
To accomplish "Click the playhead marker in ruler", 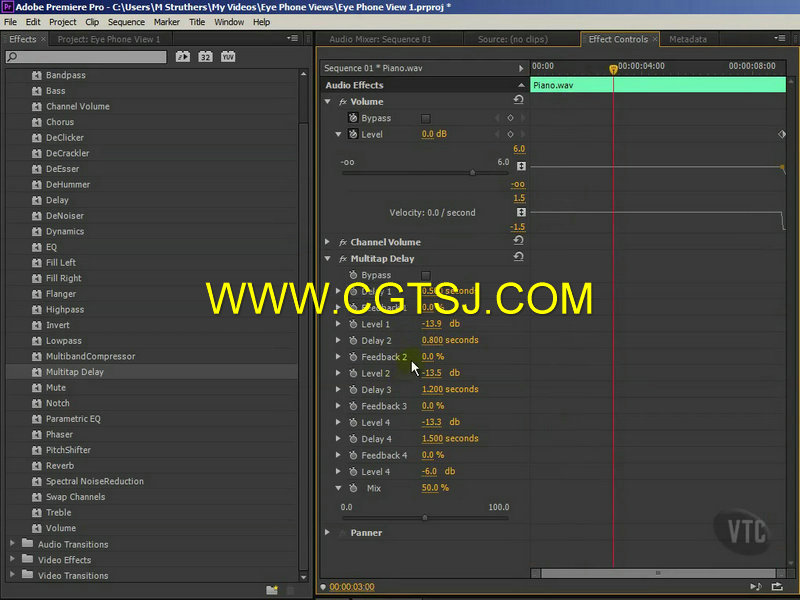I will [x=613, y=69].
